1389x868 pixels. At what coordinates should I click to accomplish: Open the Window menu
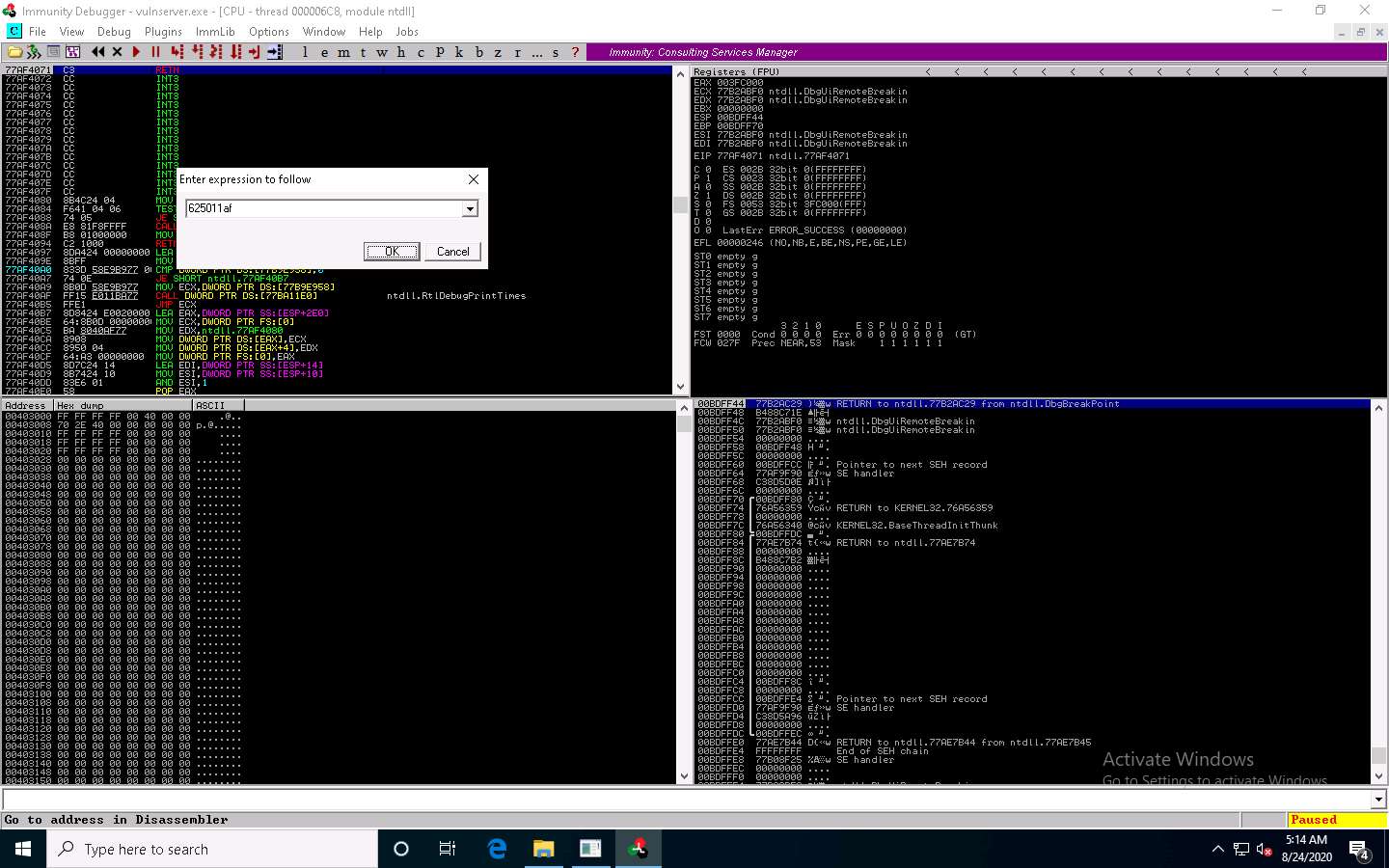click(x=324, y=32)
